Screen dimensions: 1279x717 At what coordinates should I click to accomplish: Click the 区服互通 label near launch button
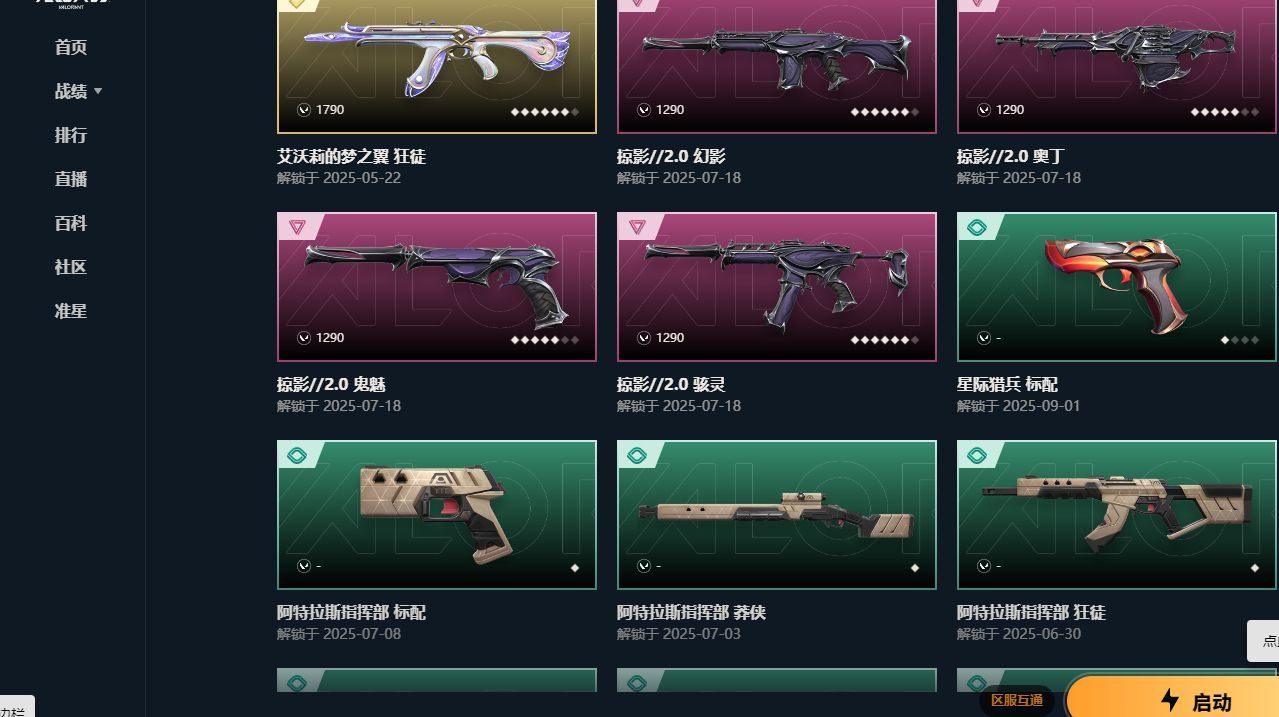pyautogui.click(x=1017, y=700)
